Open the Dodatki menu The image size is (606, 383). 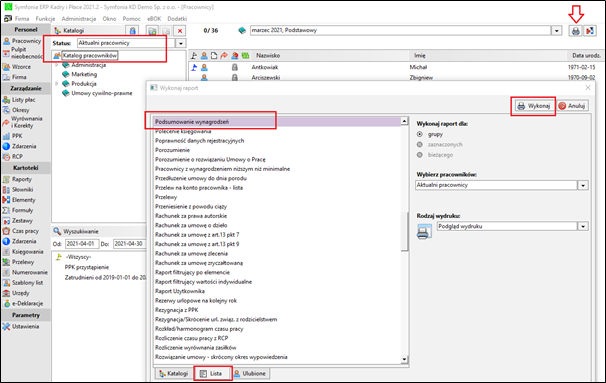[177, 19]
